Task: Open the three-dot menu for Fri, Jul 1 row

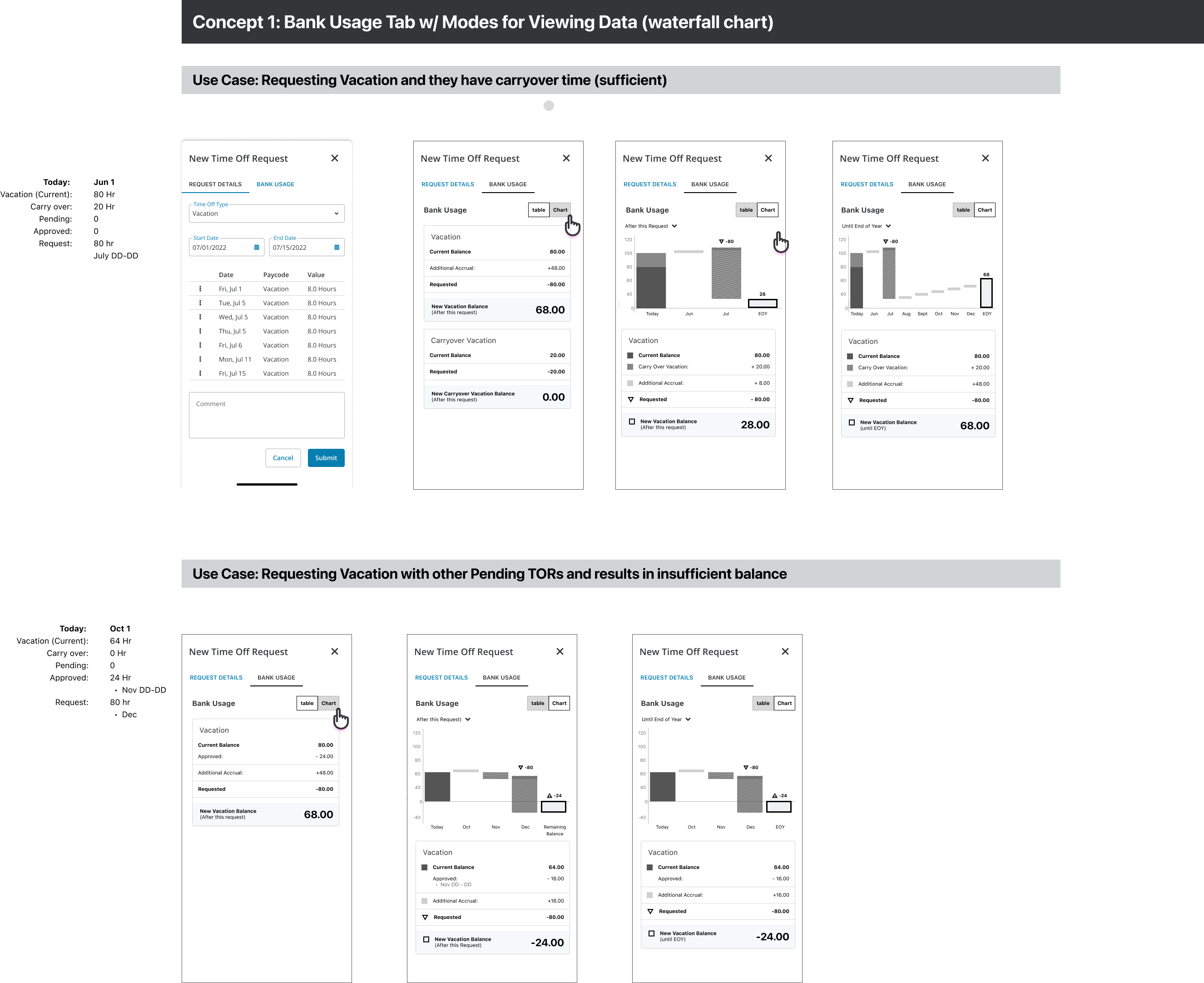Action: 200,289
